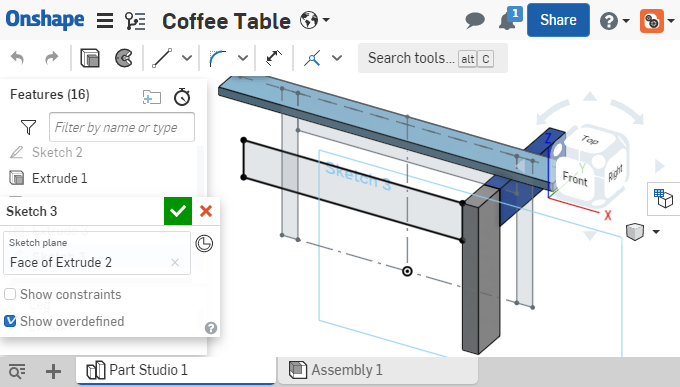Add a new folder to features
Screen dimensions: 680x387
pos(152,97)
